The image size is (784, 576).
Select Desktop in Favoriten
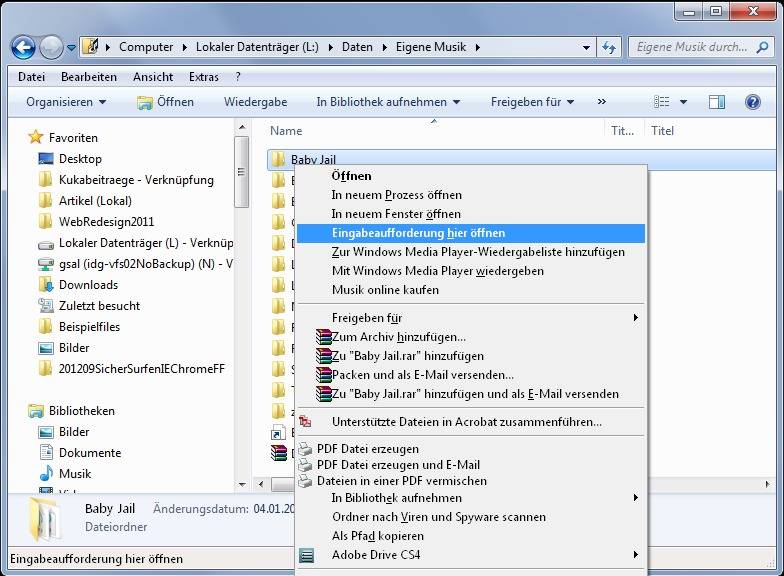pos(80,159)
